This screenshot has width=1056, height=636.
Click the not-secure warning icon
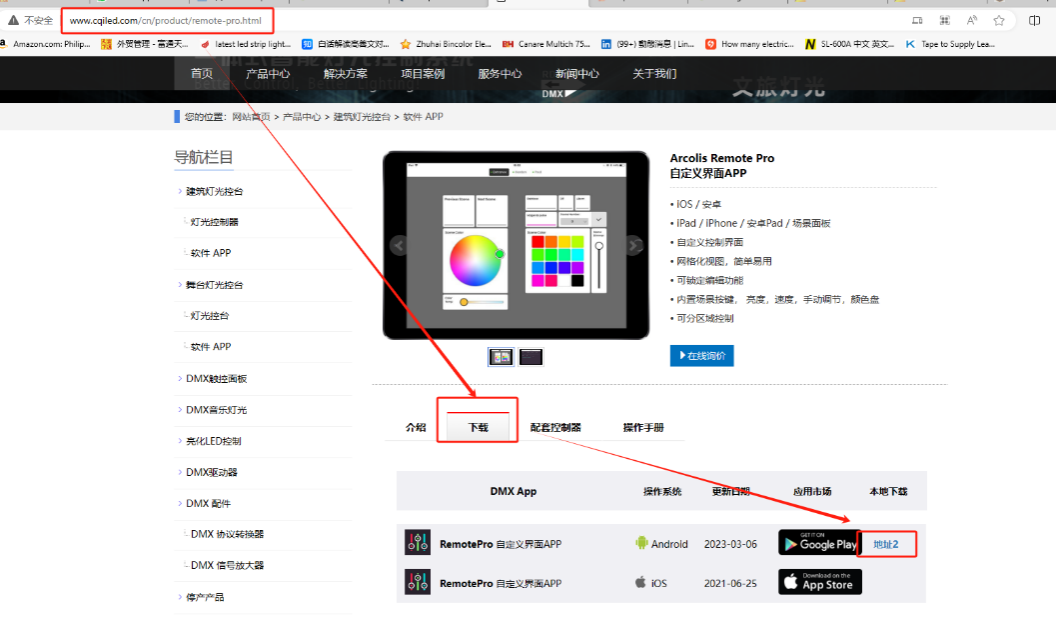pyautogui.click(x=13, y=20)
